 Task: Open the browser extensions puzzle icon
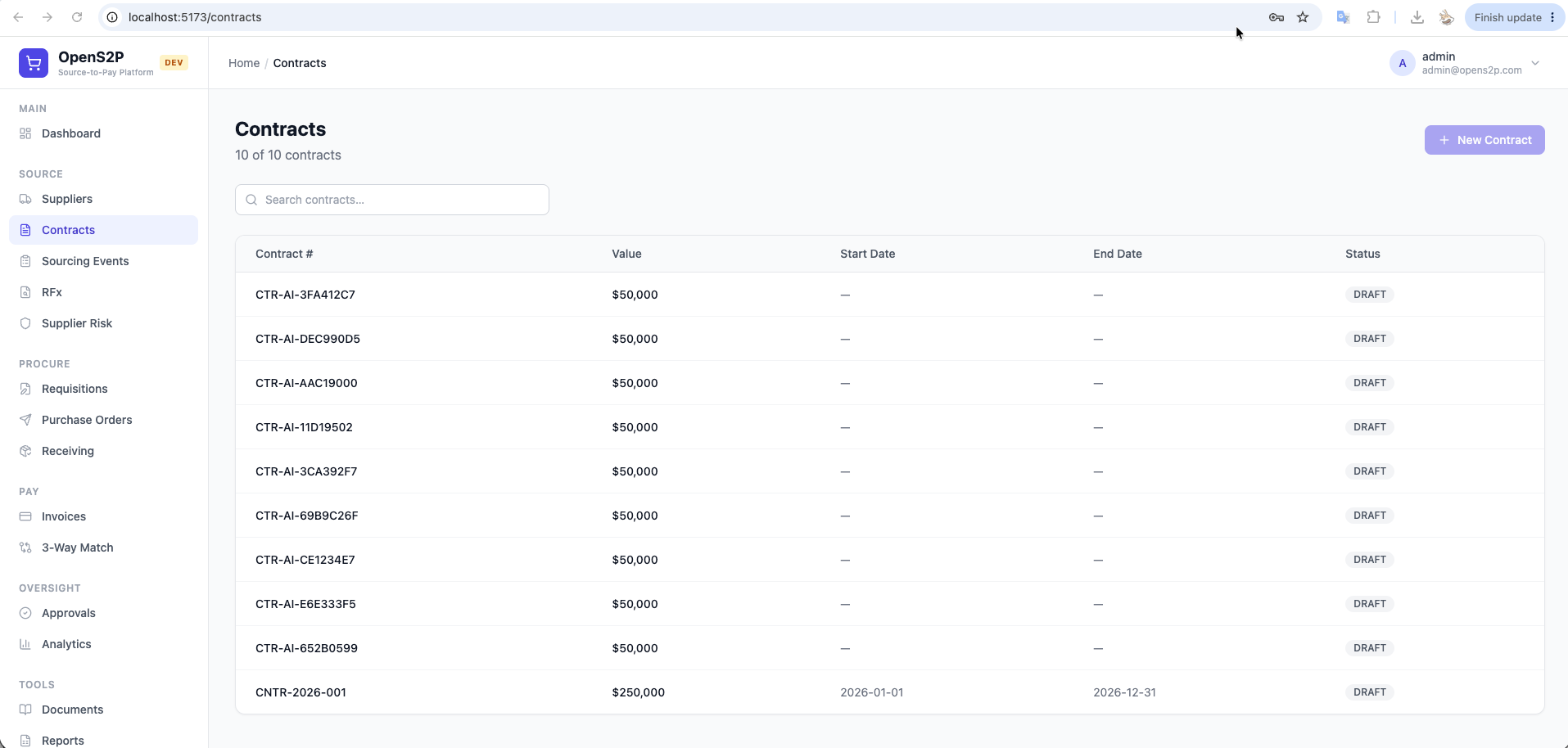coord(1374,17)
